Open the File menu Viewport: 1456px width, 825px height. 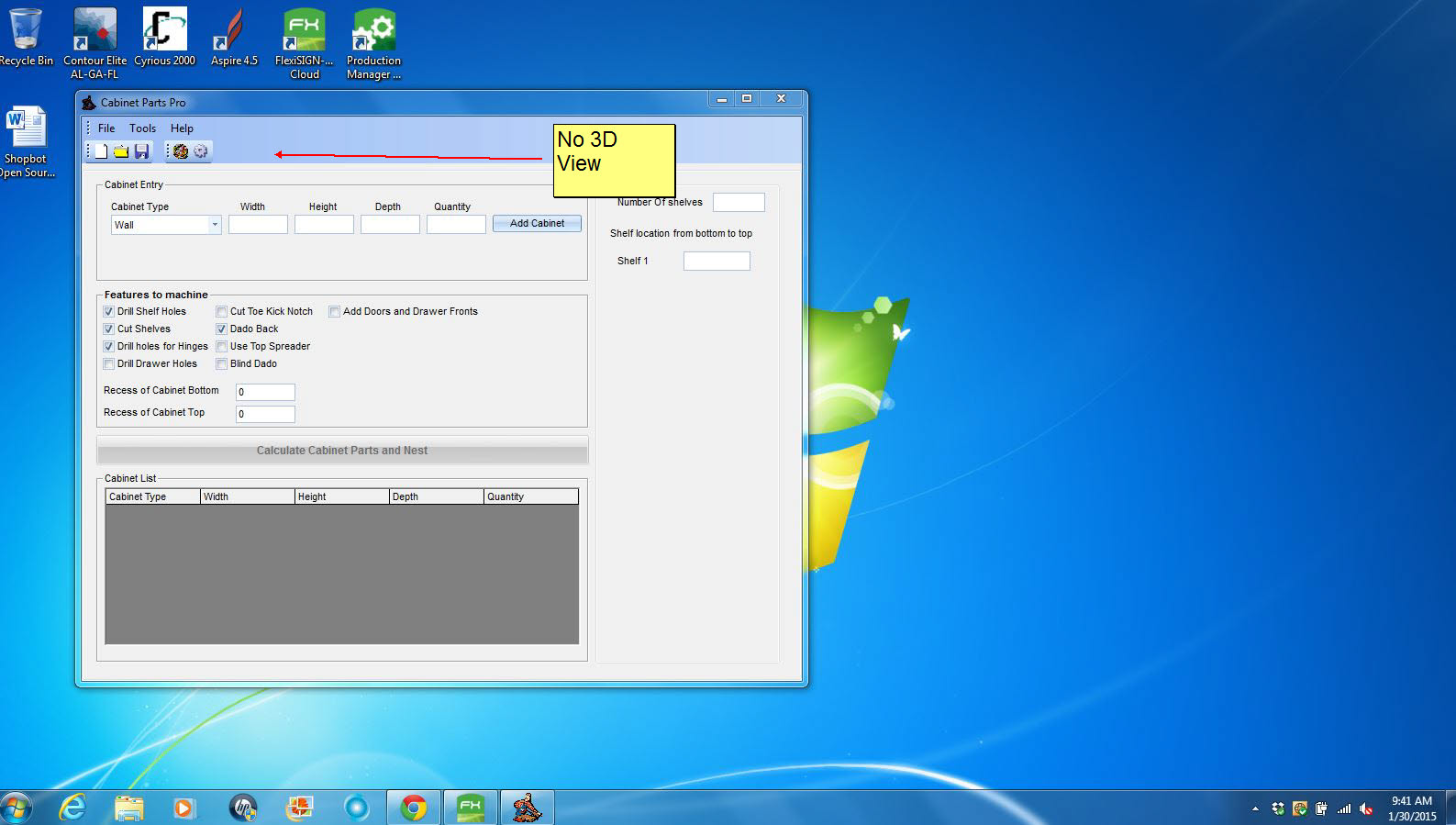[106, 128]
